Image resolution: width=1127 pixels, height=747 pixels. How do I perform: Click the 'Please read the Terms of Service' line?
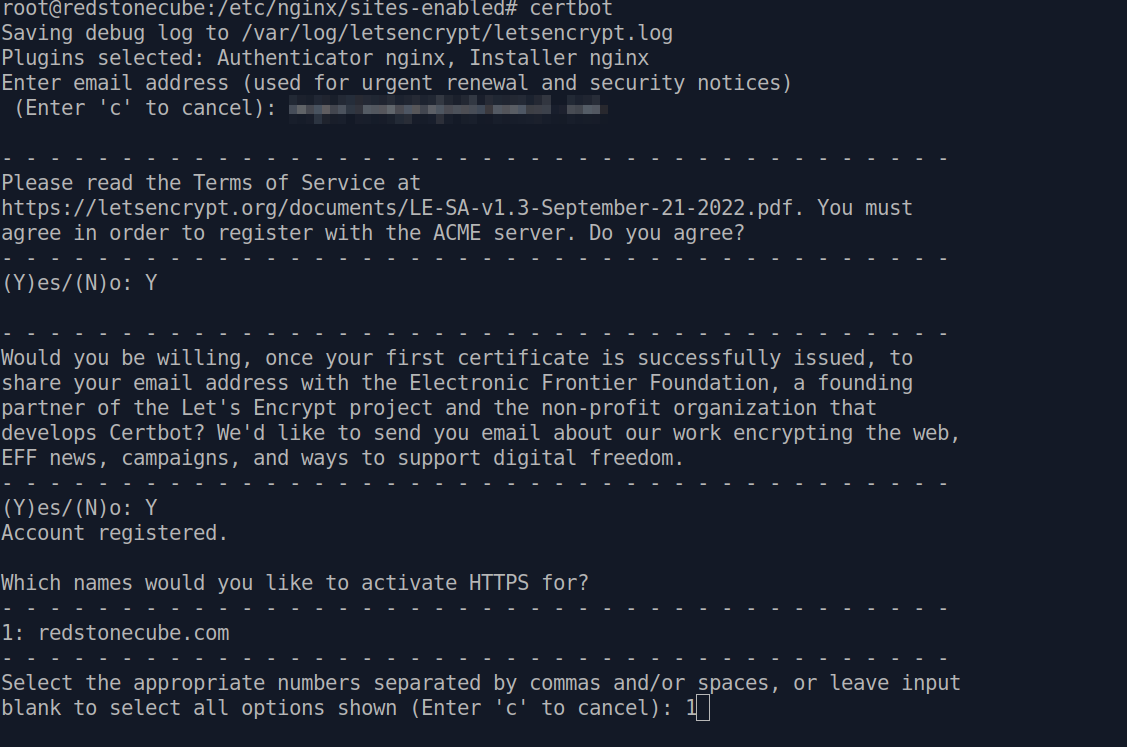211,183
